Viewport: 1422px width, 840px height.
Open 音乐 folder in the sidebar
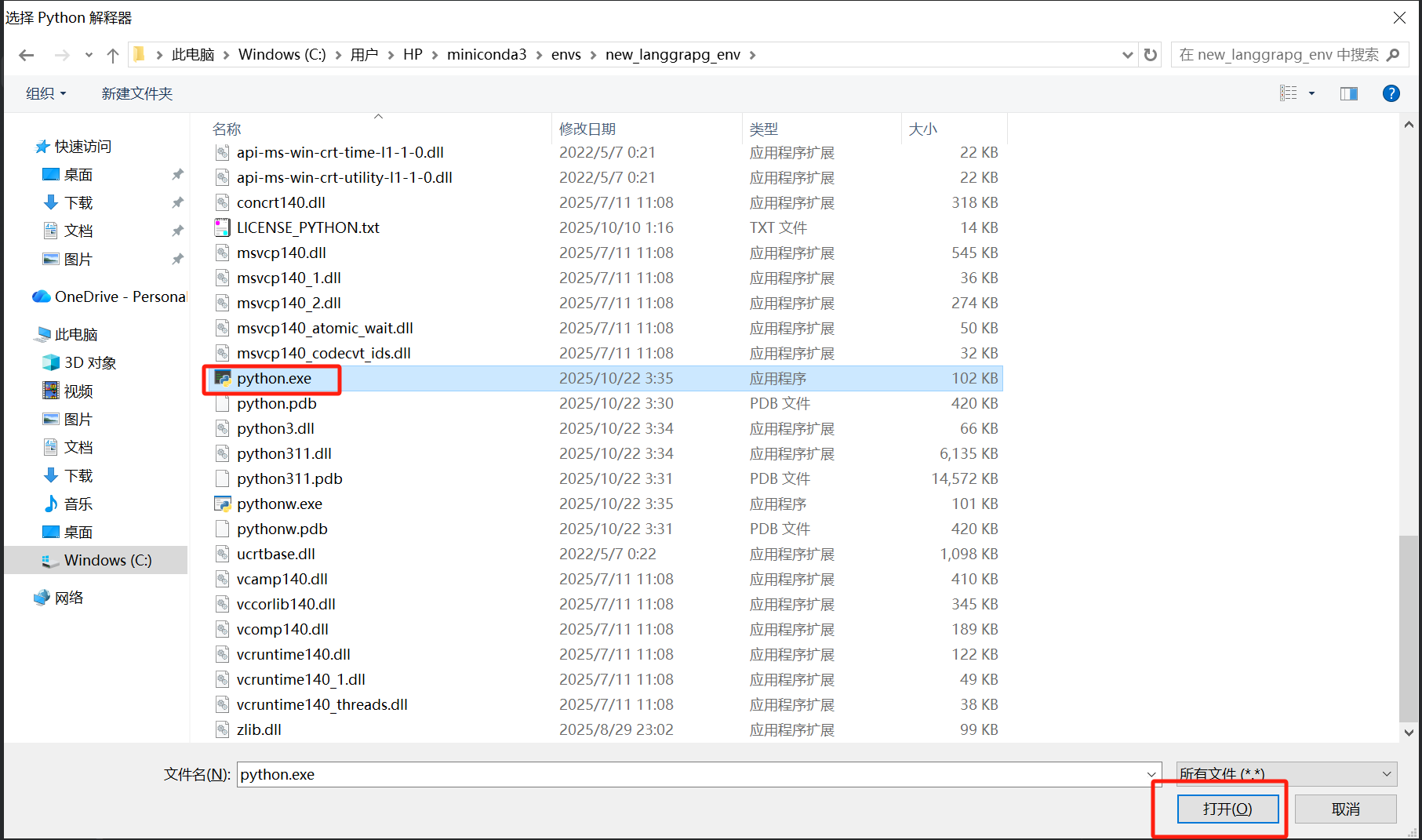tap(78, 504)
